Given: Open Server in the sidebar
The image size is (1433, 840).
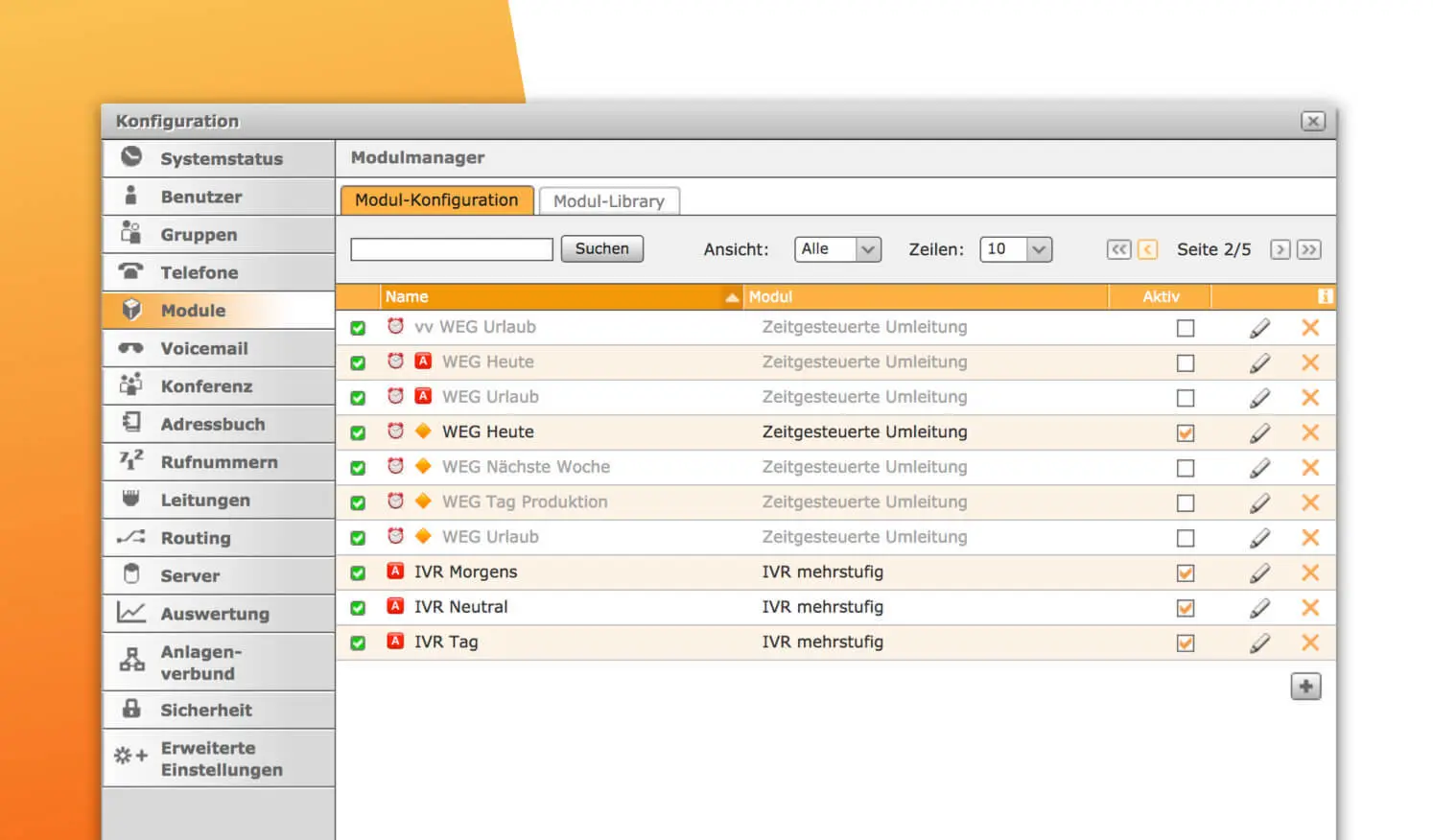Looking at the screenshot, I should tap(219, 575).
